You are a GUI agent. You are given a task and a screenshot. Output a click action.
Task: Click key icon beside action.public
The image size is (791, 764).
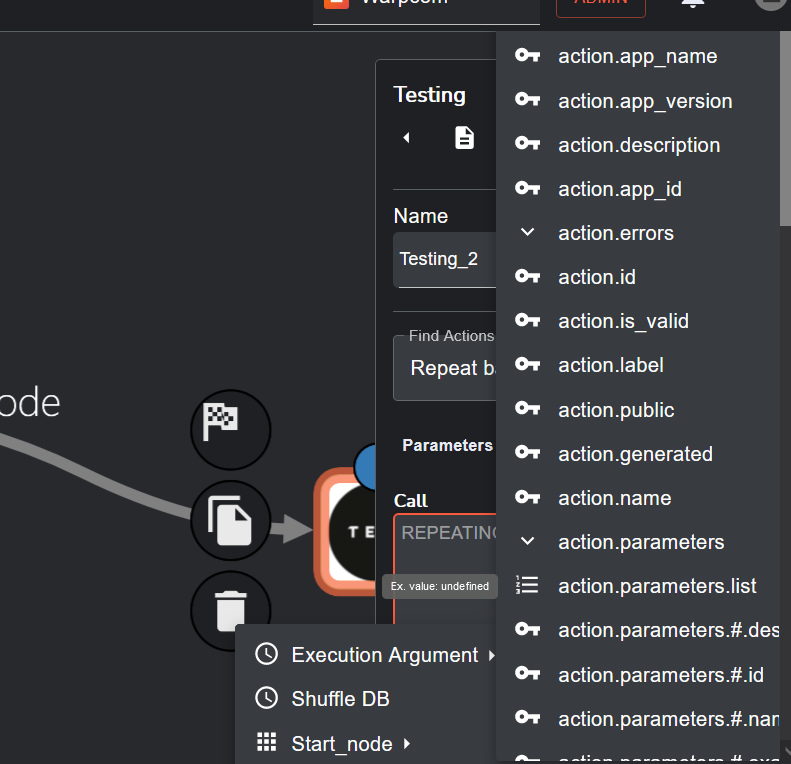click(x=527, y=408)
